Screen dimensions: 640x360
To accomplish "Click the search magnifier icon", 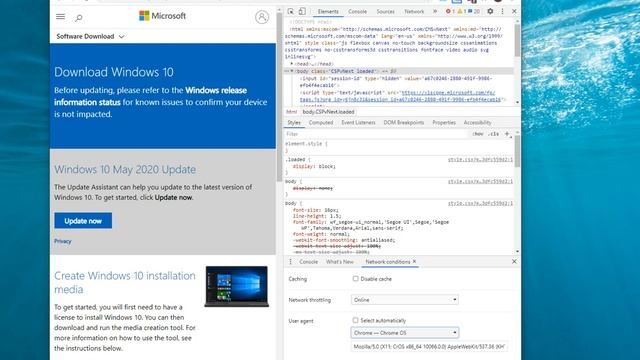I will (x=79, y=18).
